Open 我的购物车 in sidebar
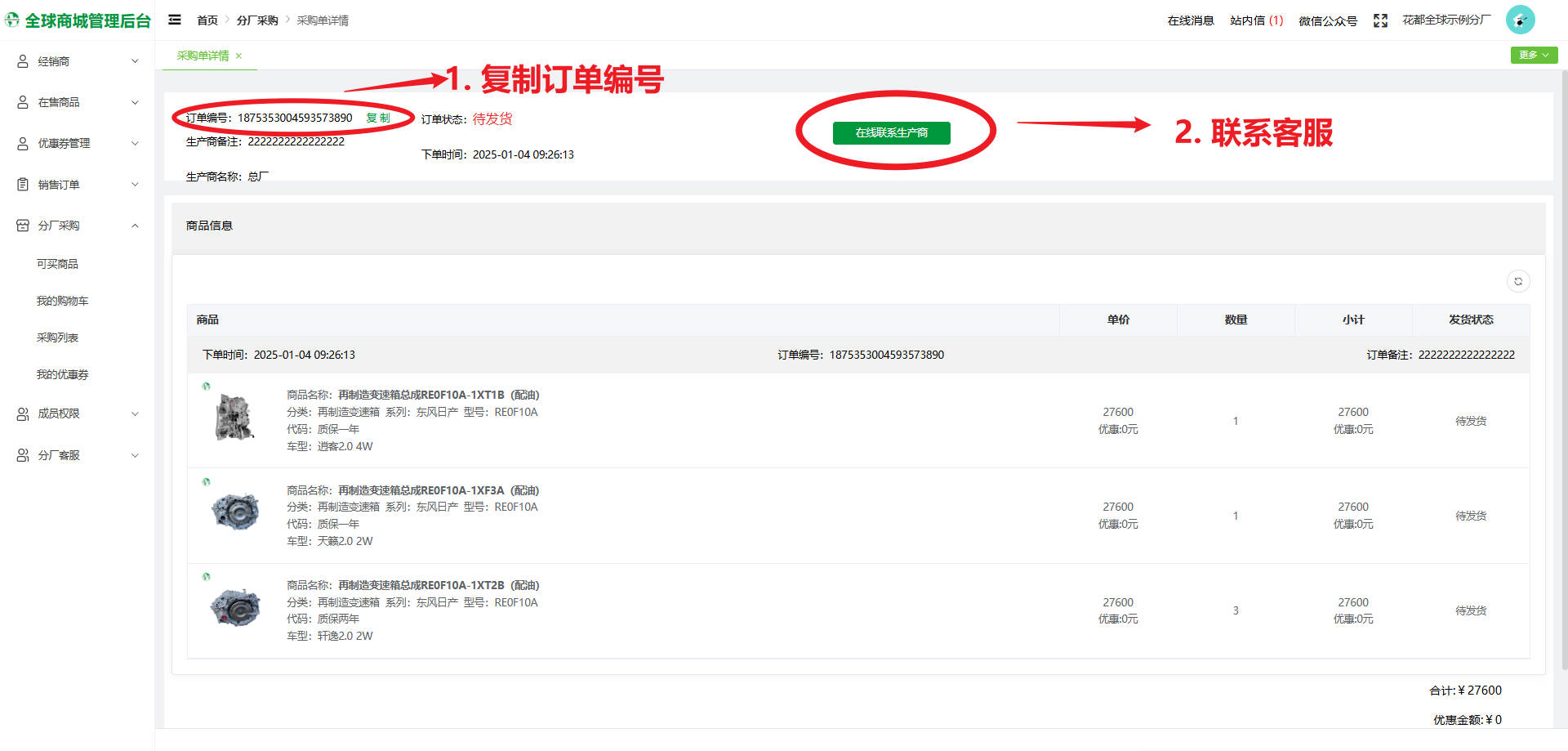 pyautogui.click(x=62, y=301)
